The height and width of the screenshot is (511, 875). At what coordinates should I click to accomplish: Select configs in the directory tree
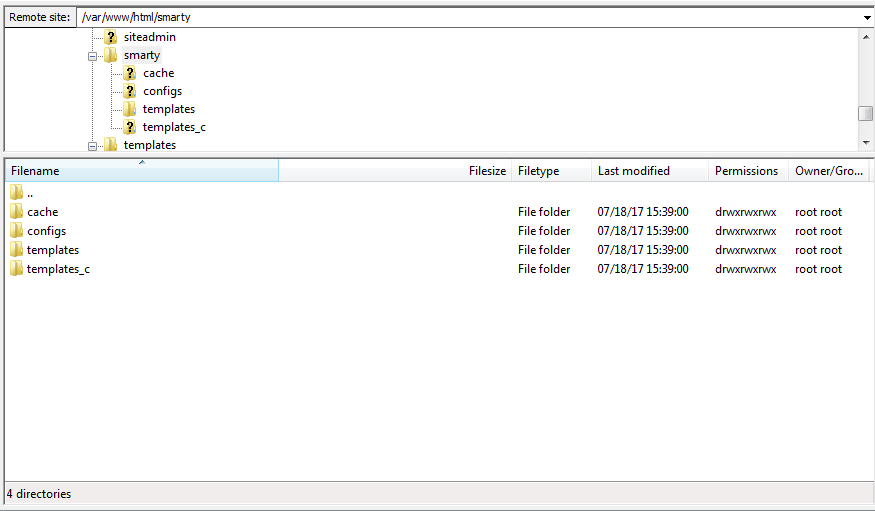tap(162, 91)
